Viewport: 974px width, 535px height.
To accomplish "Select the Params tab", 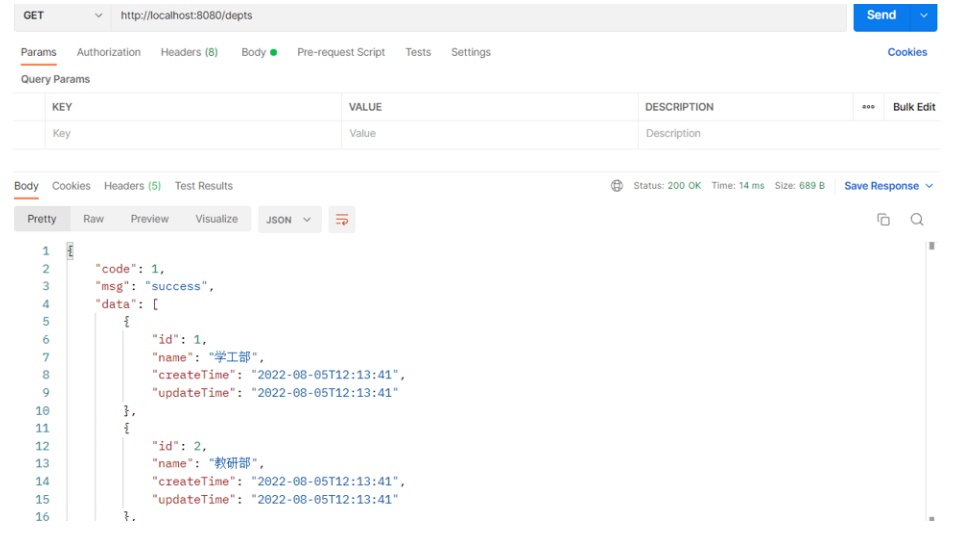I will 39,52.
